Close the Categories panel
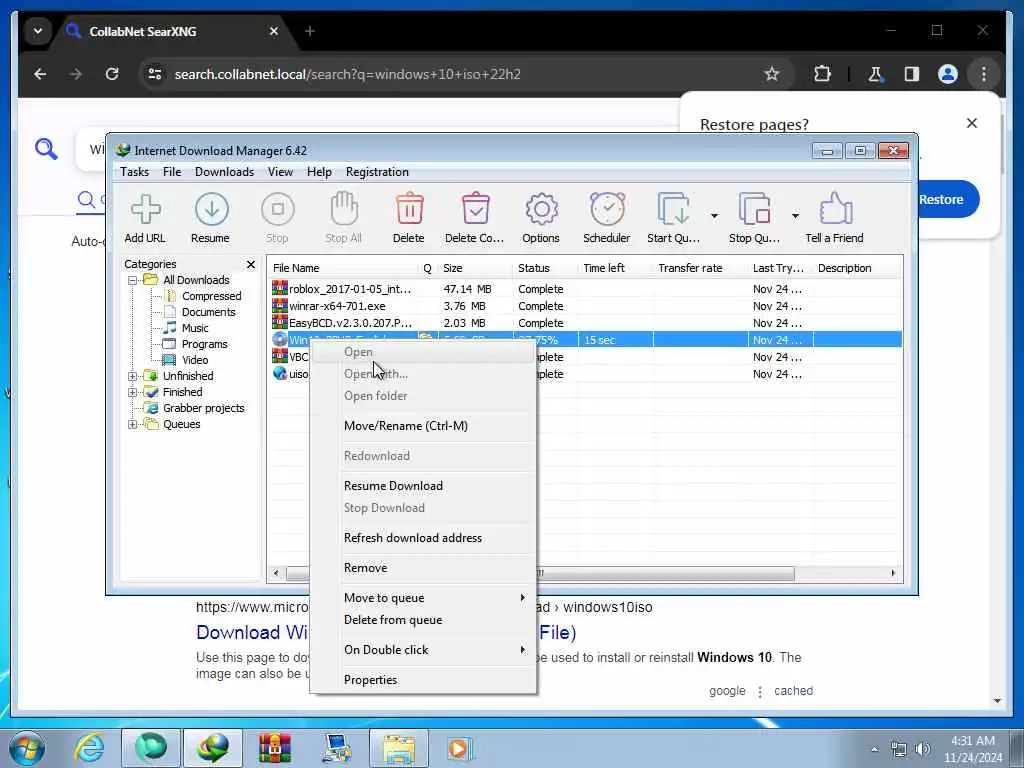Viewport: 1024px width, 768px height. point(251,264)
